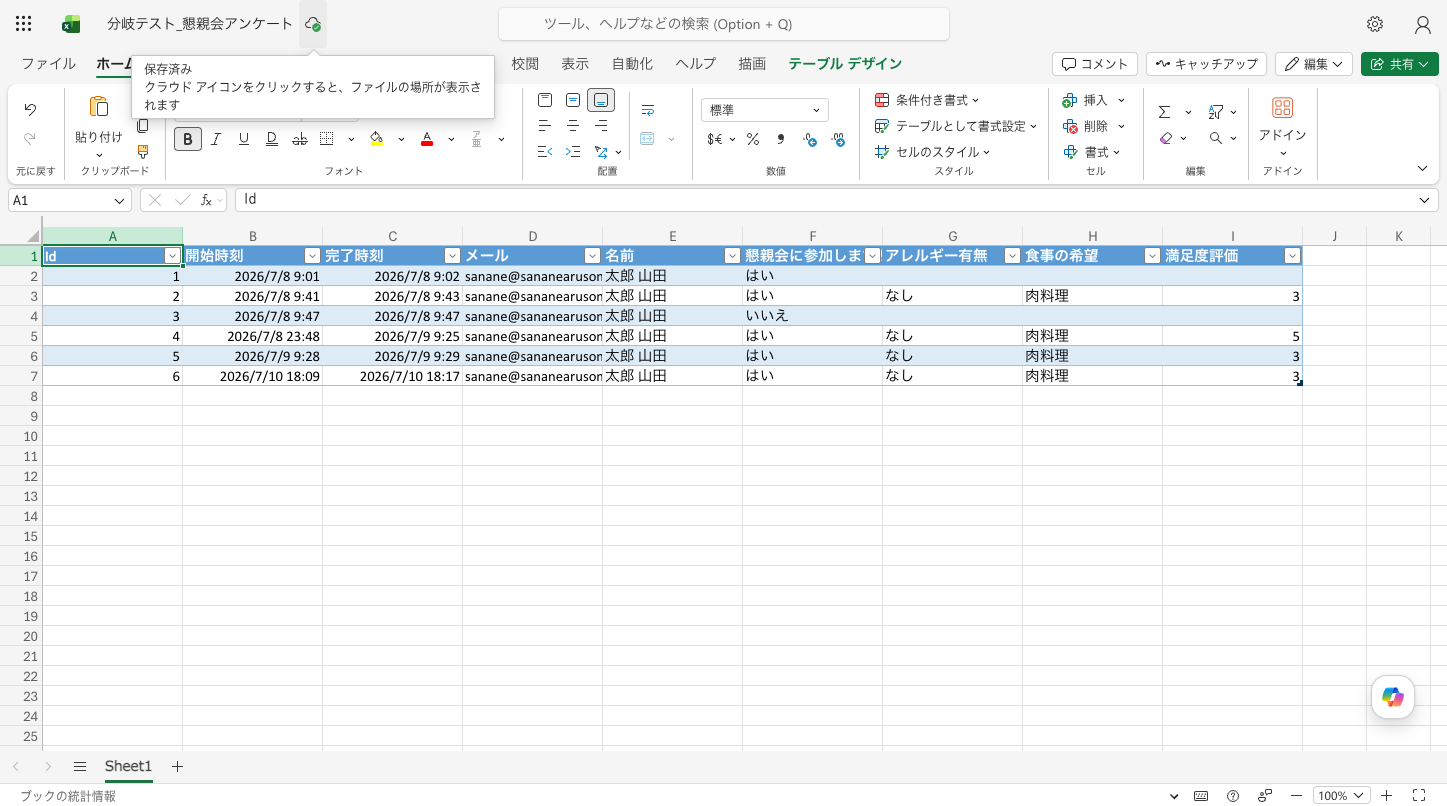The image size is (1447, 806).
Task: Click the コメント button
Action: (1095, 64)
